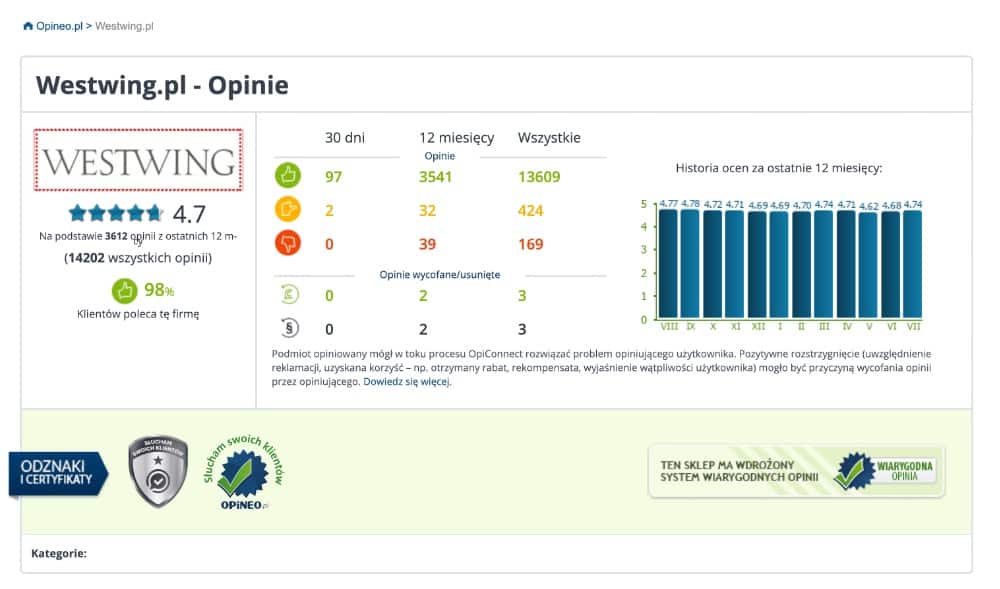This screenshot has width=1000, height=589.
Task: Click the 'Odznaki i certyfikaty' banner
Action: click(58, 474)
